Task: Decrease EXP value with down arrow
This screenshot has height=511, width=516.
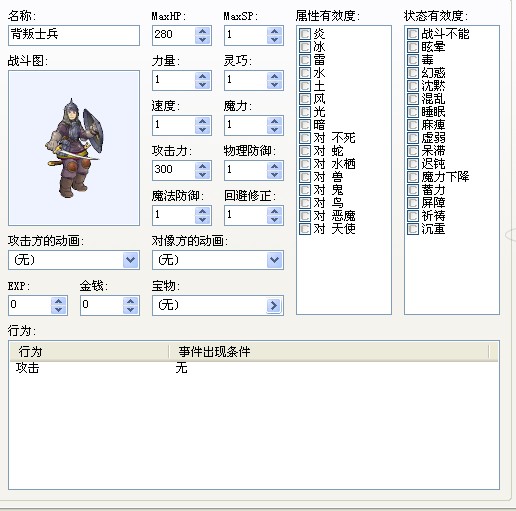Action: (58, 310)
